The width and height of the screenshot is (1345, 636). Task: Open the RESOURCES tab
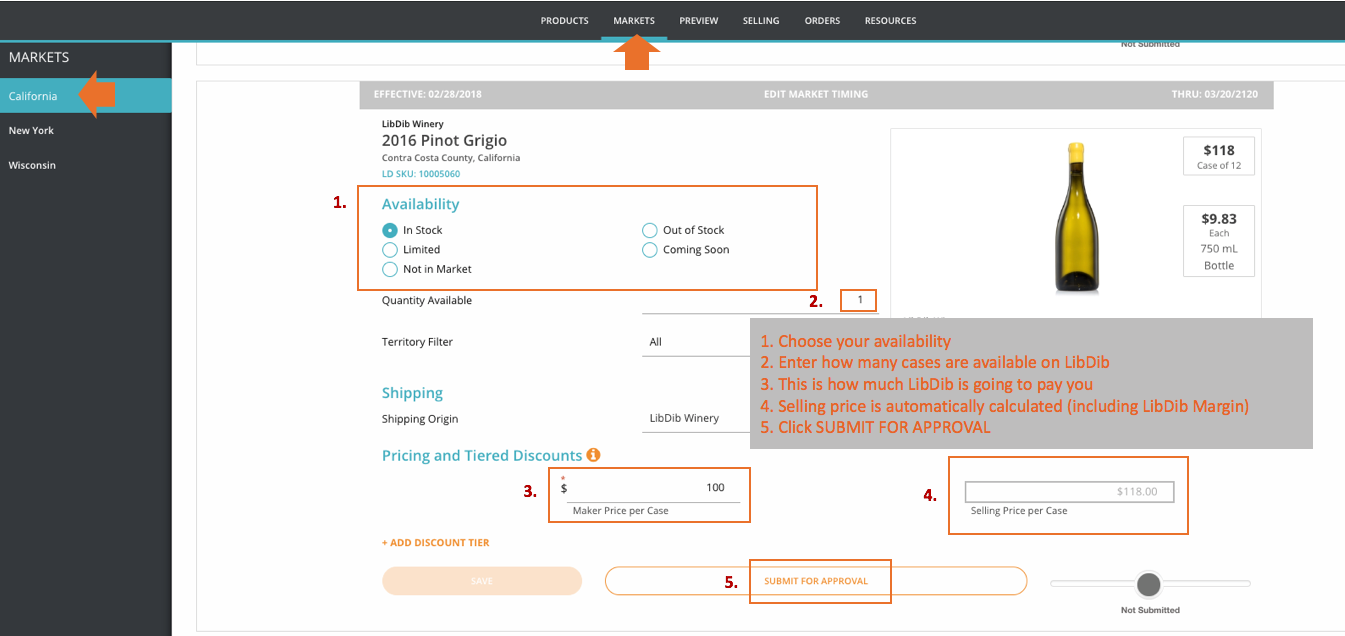point(890,20)
